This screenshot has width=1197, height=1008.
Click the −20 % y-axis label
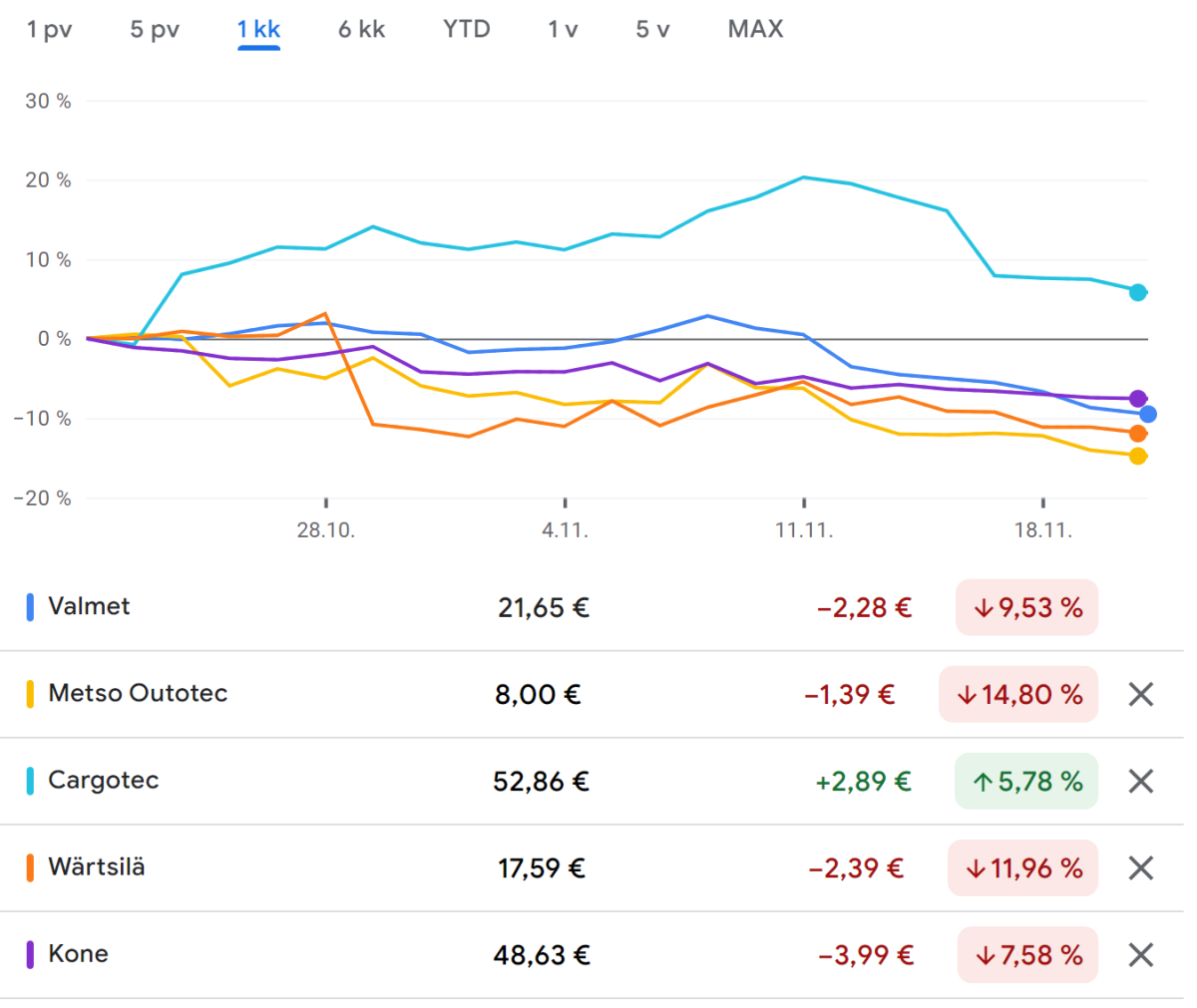tap(43, 498)
